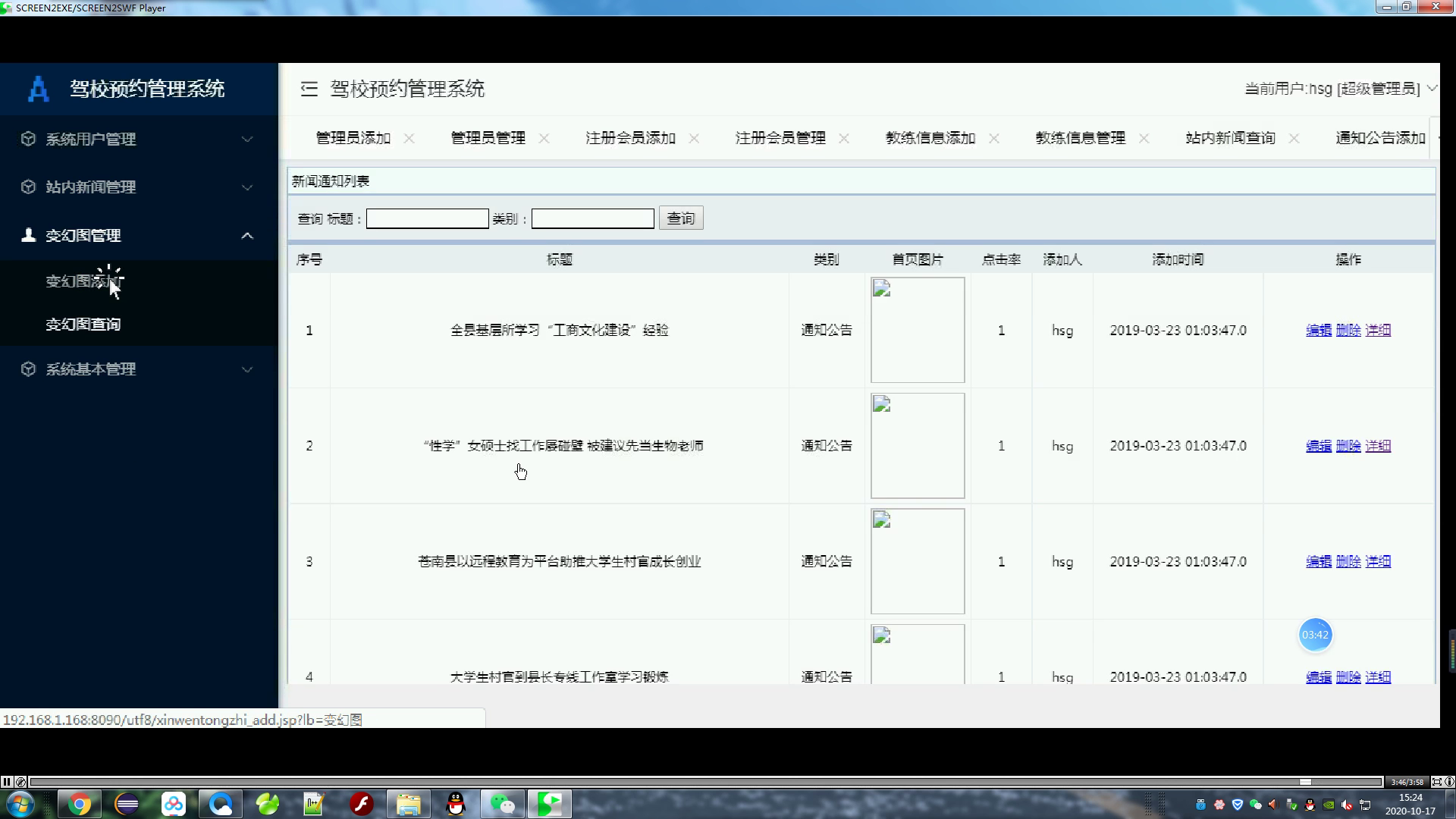Click the 查询 search button
Image resolution: width=1456 pixels, height=819 pixels.
[681, 218]
